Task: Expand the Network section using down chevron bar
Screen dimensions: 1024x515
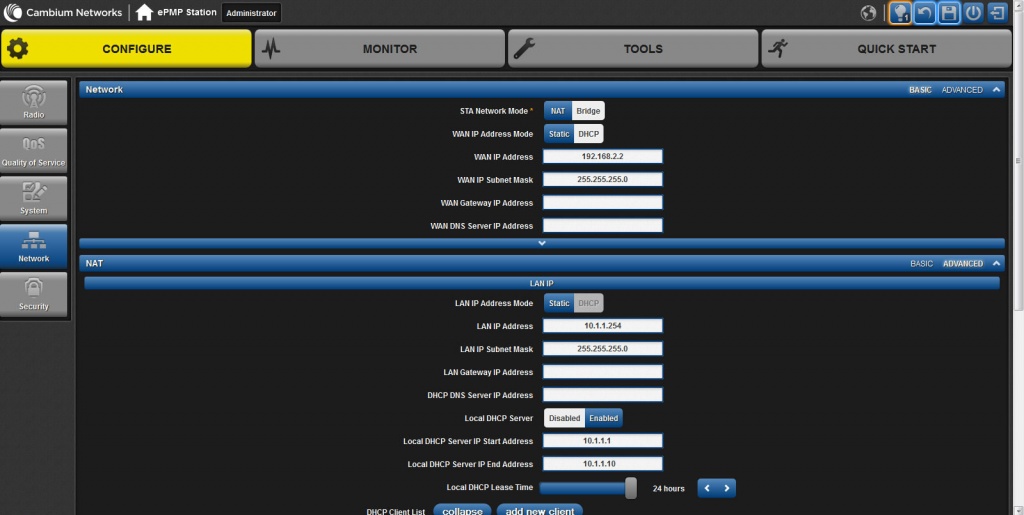Action: pos(542,243)
